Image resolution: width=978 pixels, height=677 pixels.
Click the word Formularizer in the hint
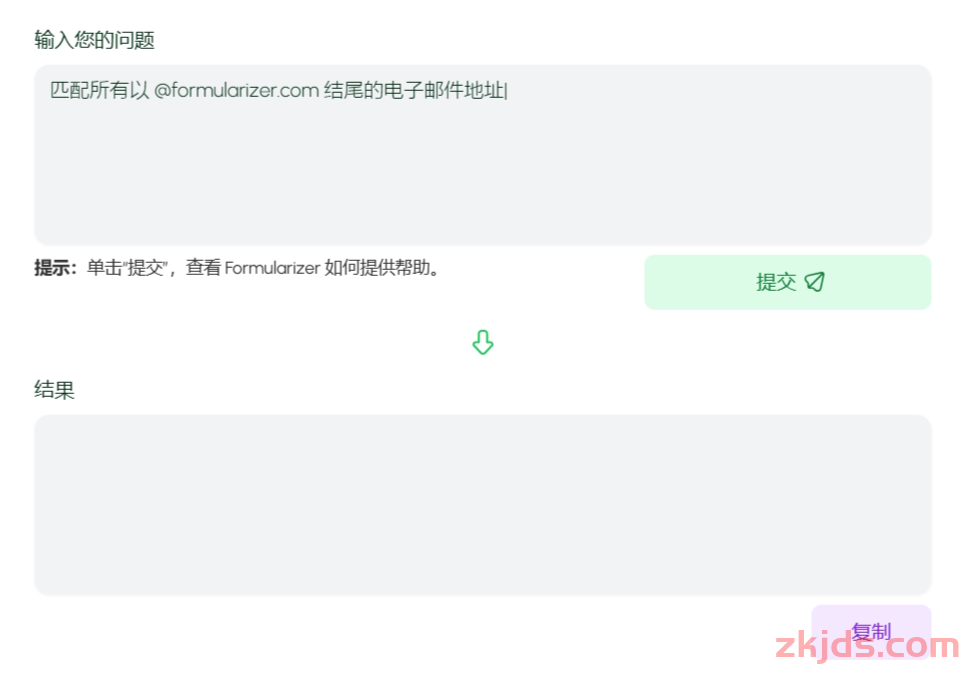tap(272, 268)
